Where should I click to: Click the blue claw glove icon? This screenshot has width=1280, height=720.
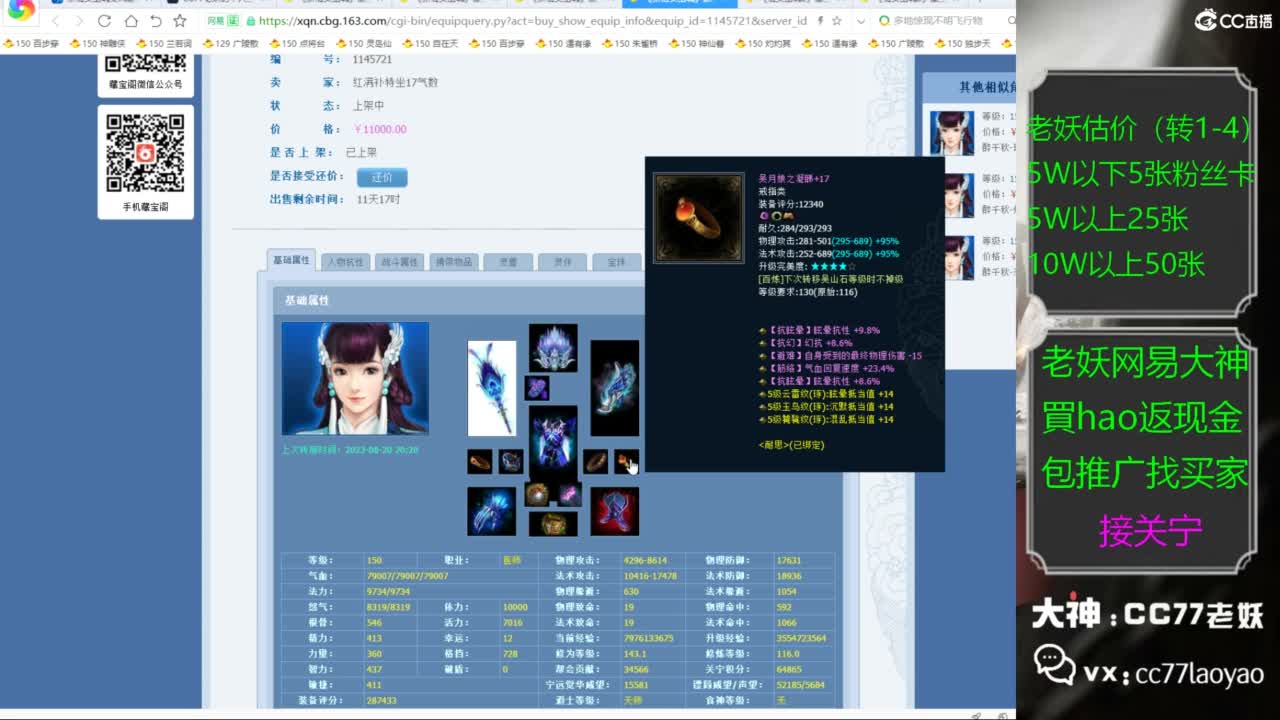coord(492,511)
